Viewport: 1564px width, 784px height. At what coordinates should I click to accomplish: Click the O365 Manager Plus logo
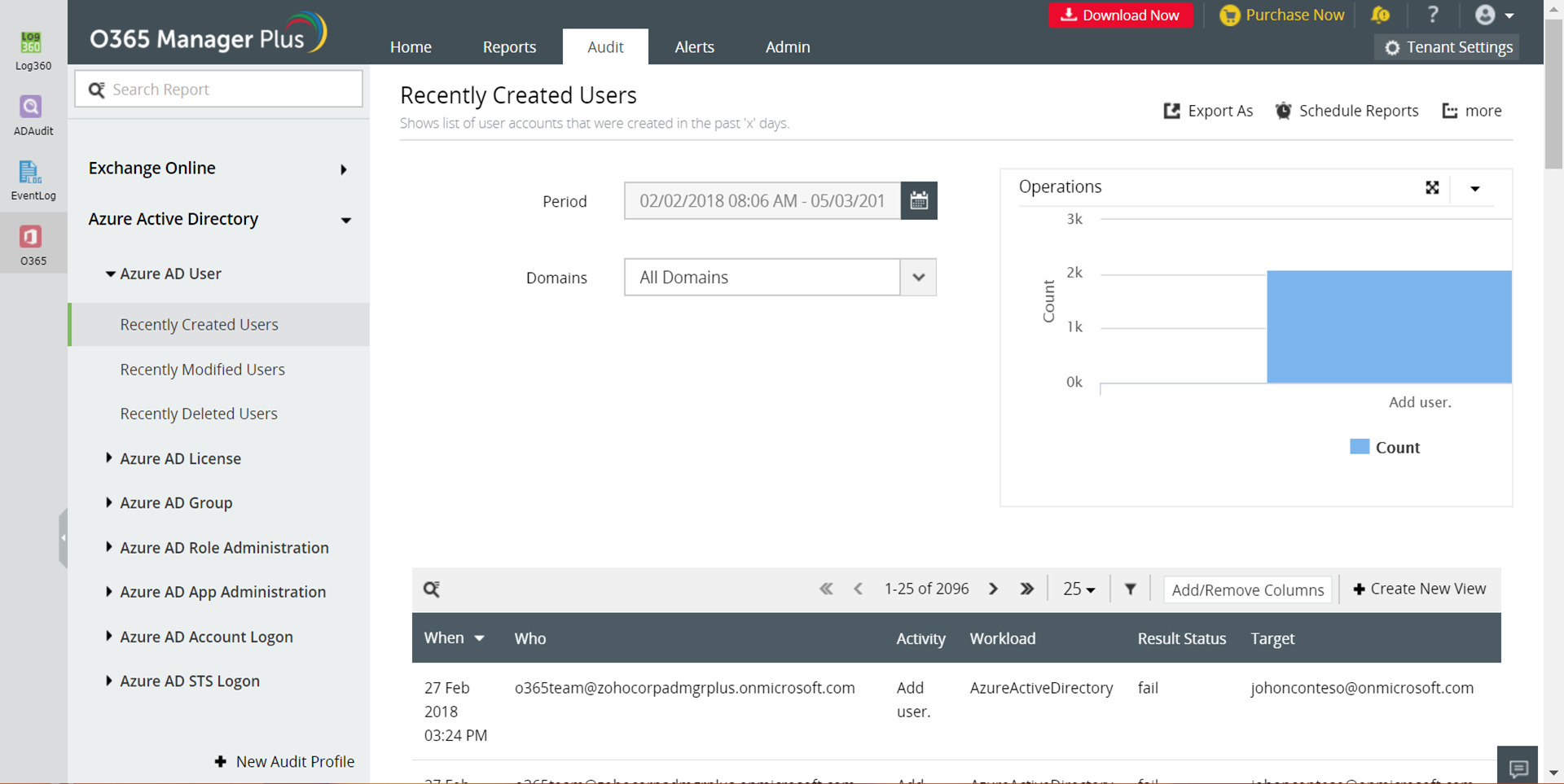pos(209,34)
